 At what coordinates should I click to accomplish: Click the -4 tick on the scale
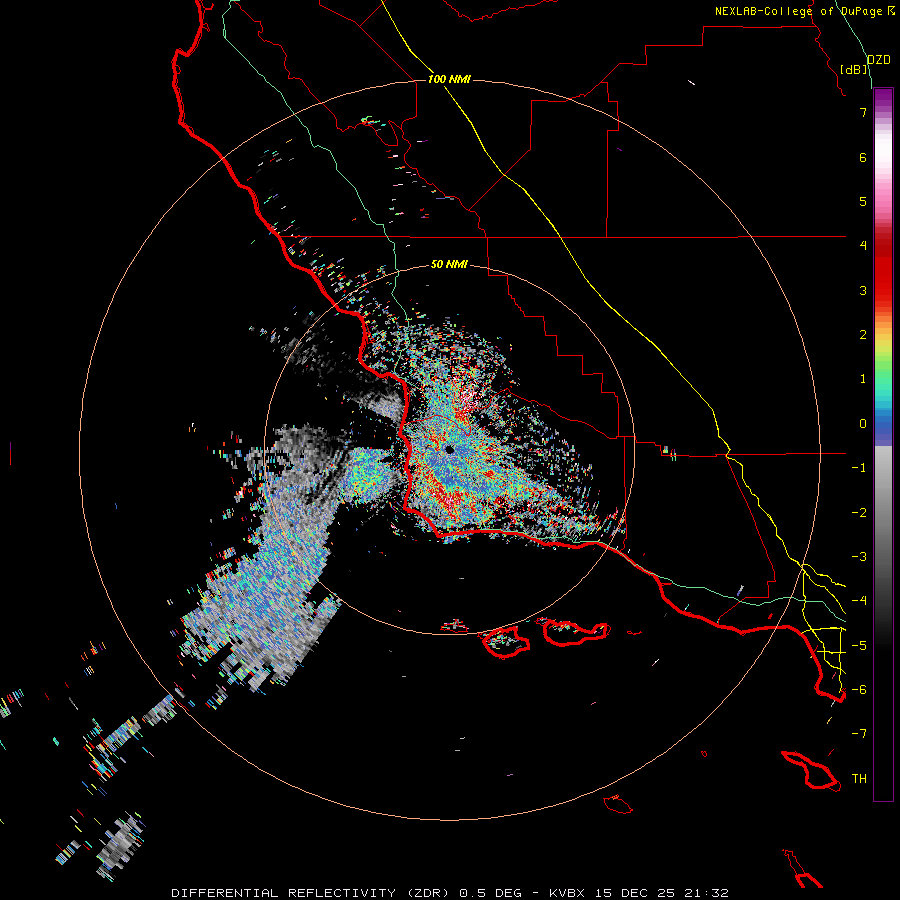point(859,601)
